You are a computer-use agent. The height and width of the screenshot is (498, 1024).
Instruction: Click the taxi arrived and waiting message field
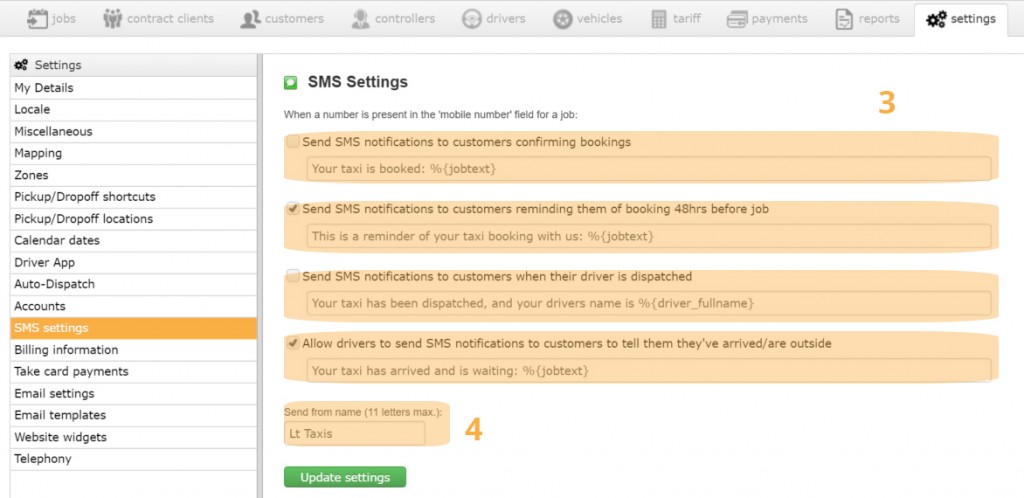click(649, 371)
